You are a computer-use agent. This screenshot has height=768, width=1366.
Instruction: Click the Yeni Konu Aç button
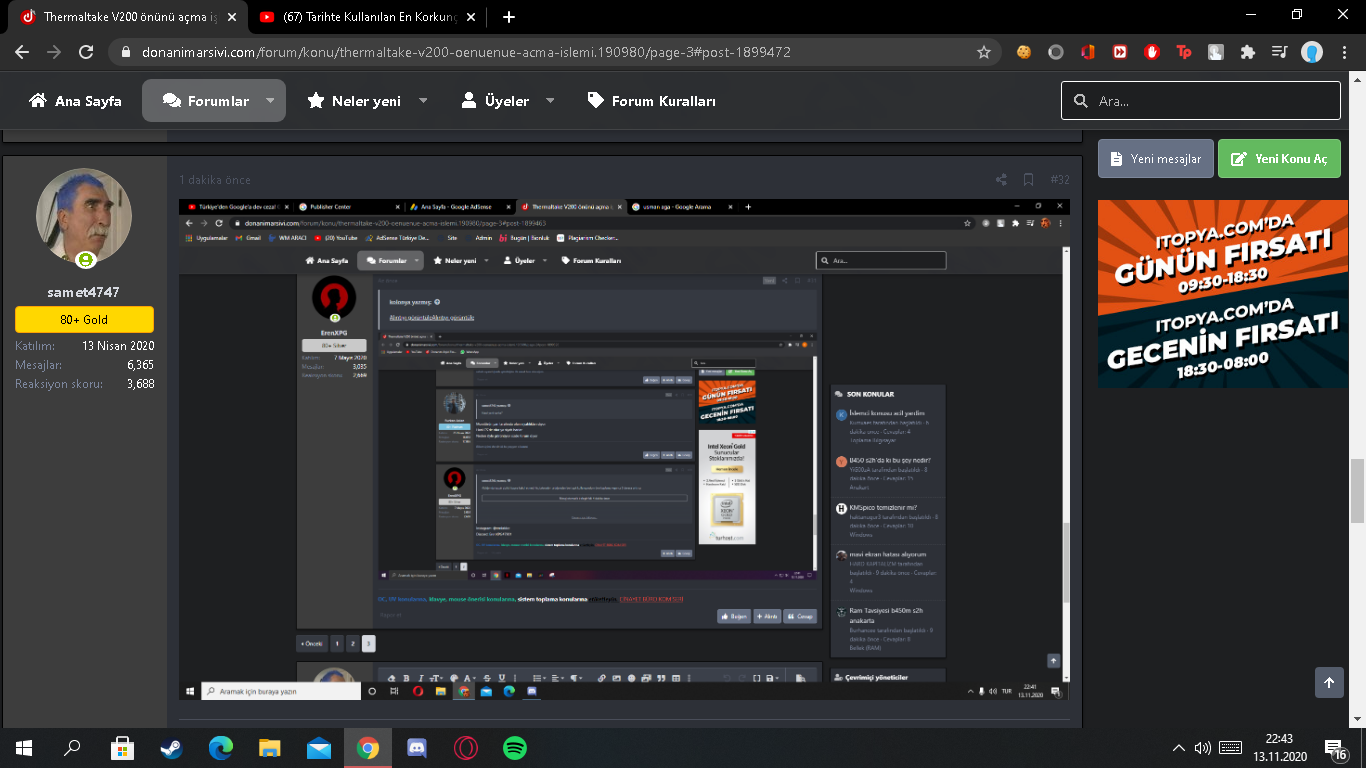pyautogui.click(x=1279, y=158)
